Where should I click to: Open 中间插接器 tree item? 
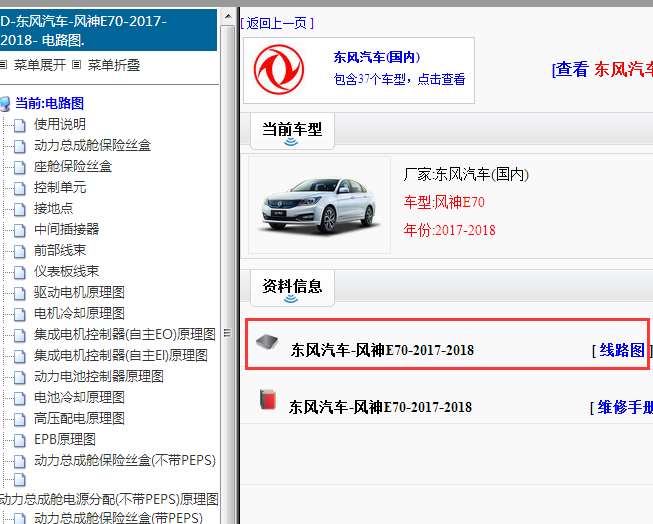click(x=67, y=229)
